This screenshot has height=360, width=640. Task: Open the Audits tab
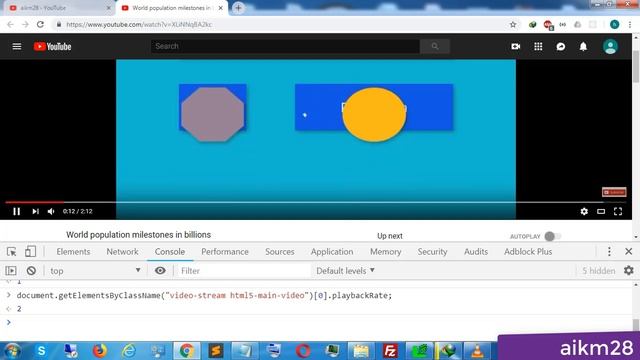pos(476,251)
